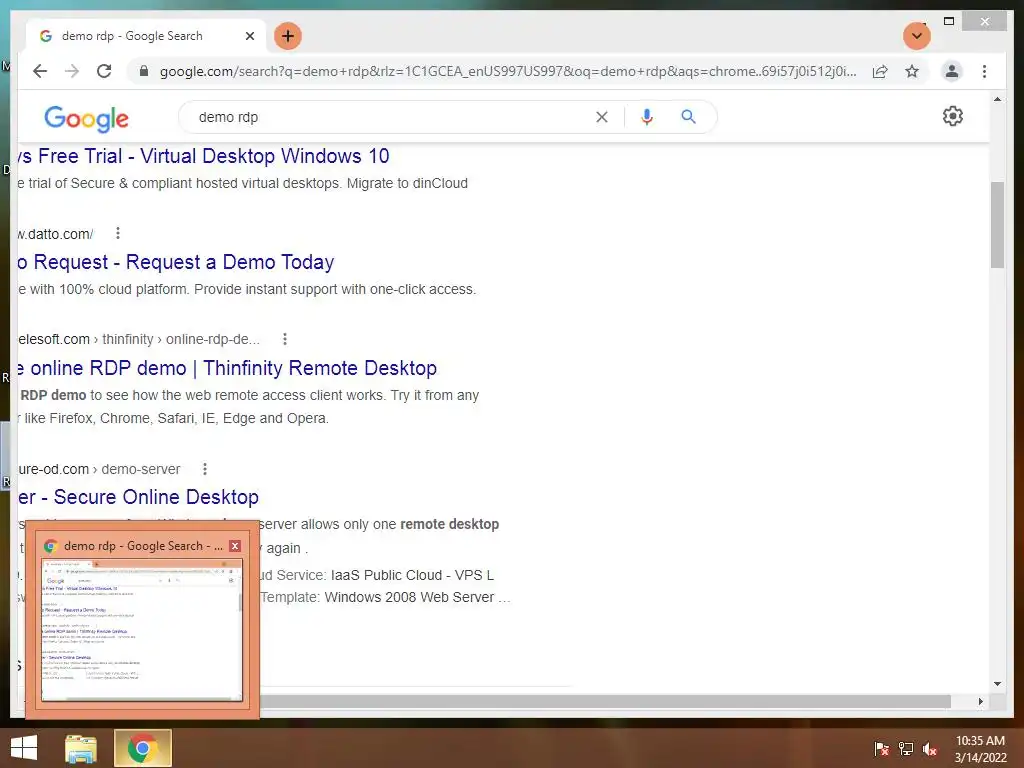Open options menu beside demo-server result
Image resolution: width=1024 pixels, height=768 pixels.
[x=204, y=469]
